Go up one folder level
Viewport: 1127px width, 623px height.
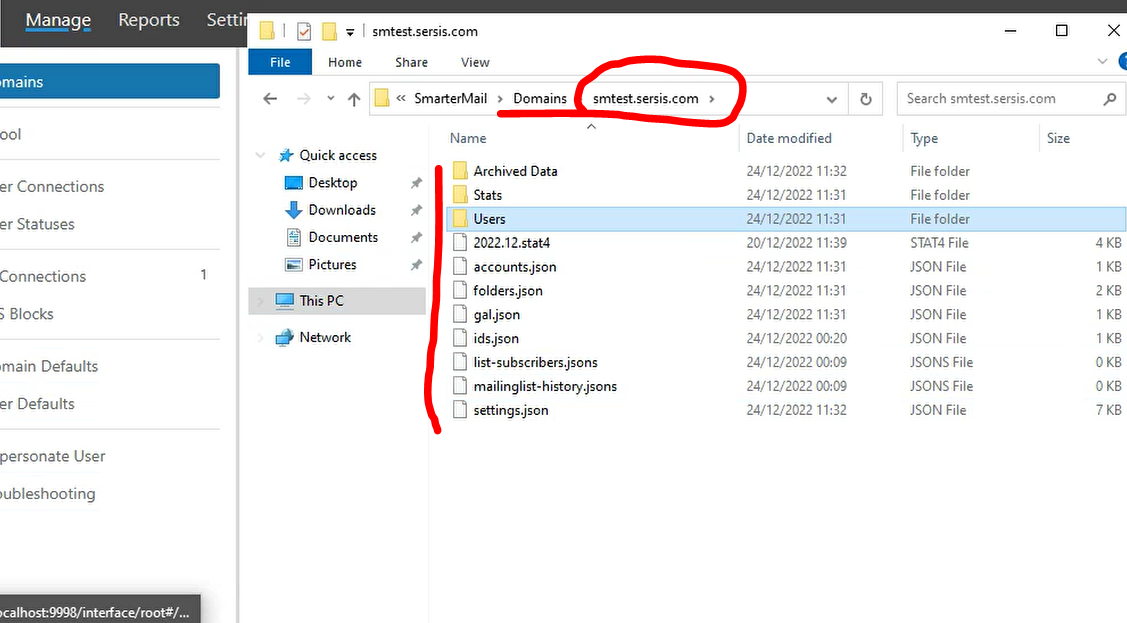pyautogui.click(x=354, y=99)
